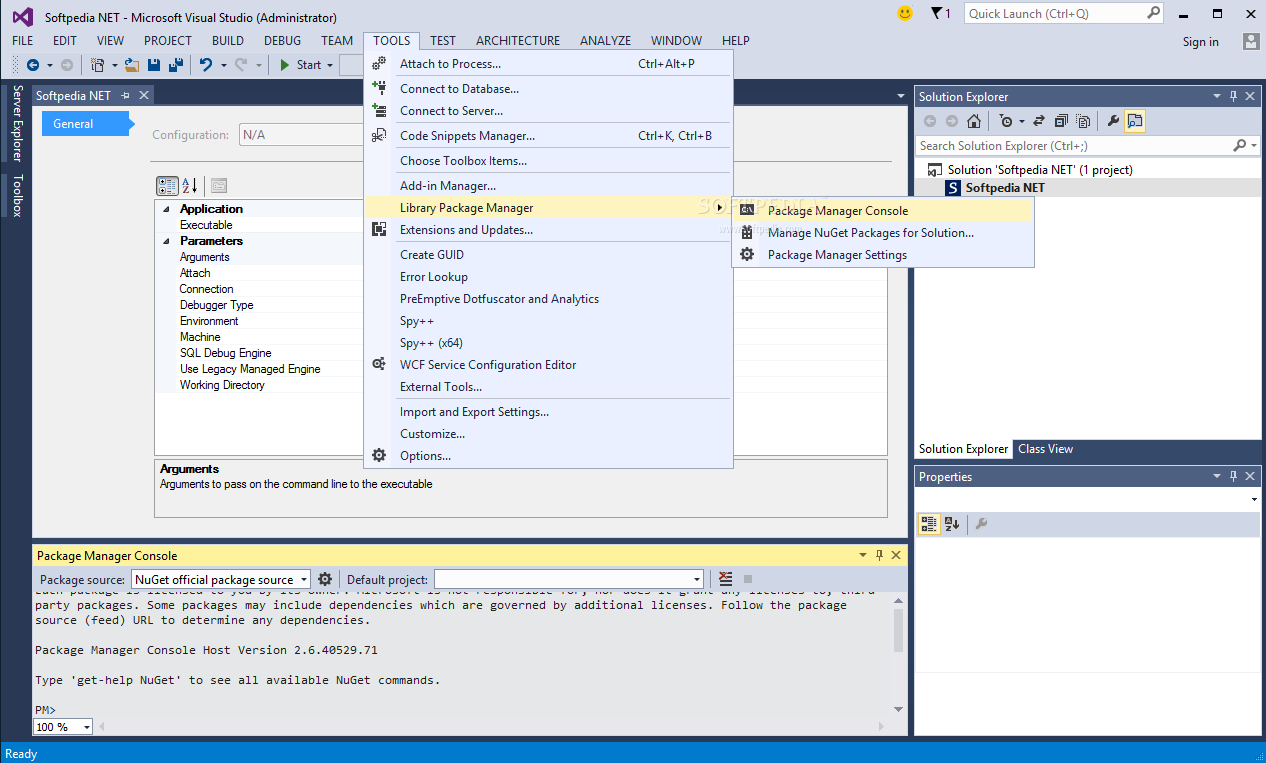This screenshot has height=763, width=1266.
Task: Open the Solution Explorer search options dropdown
Action: click(1253, 146)
